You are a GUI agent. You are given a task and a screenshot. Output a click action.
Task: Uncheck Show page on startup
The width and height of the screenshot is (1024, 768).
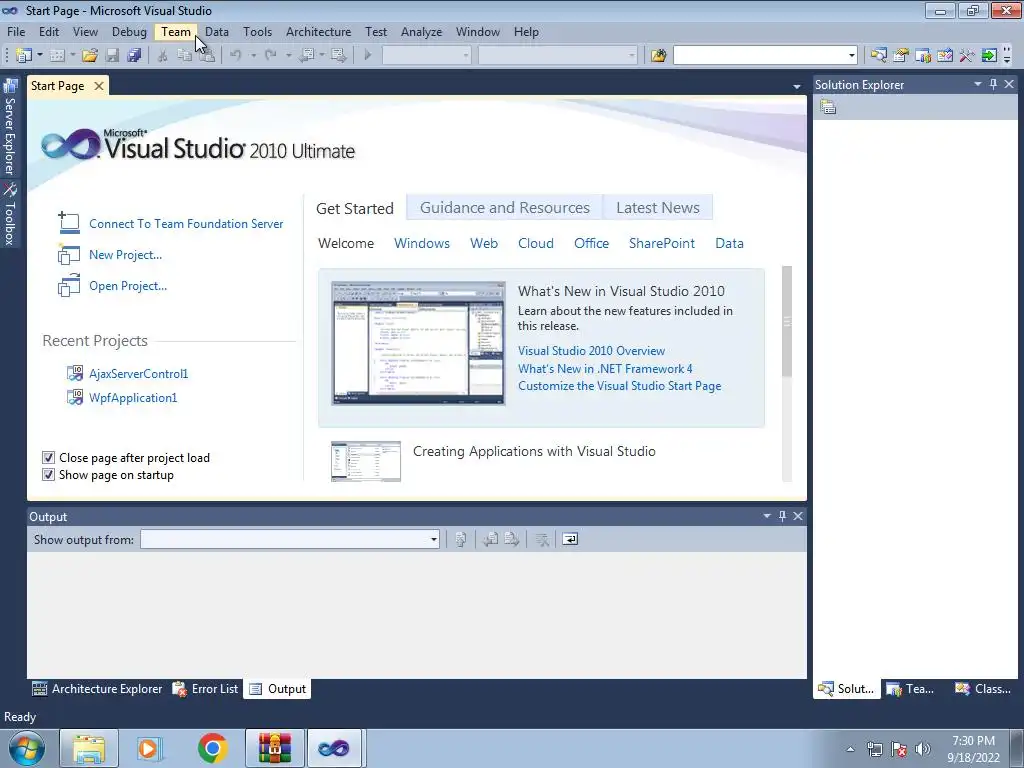[48, 475]
